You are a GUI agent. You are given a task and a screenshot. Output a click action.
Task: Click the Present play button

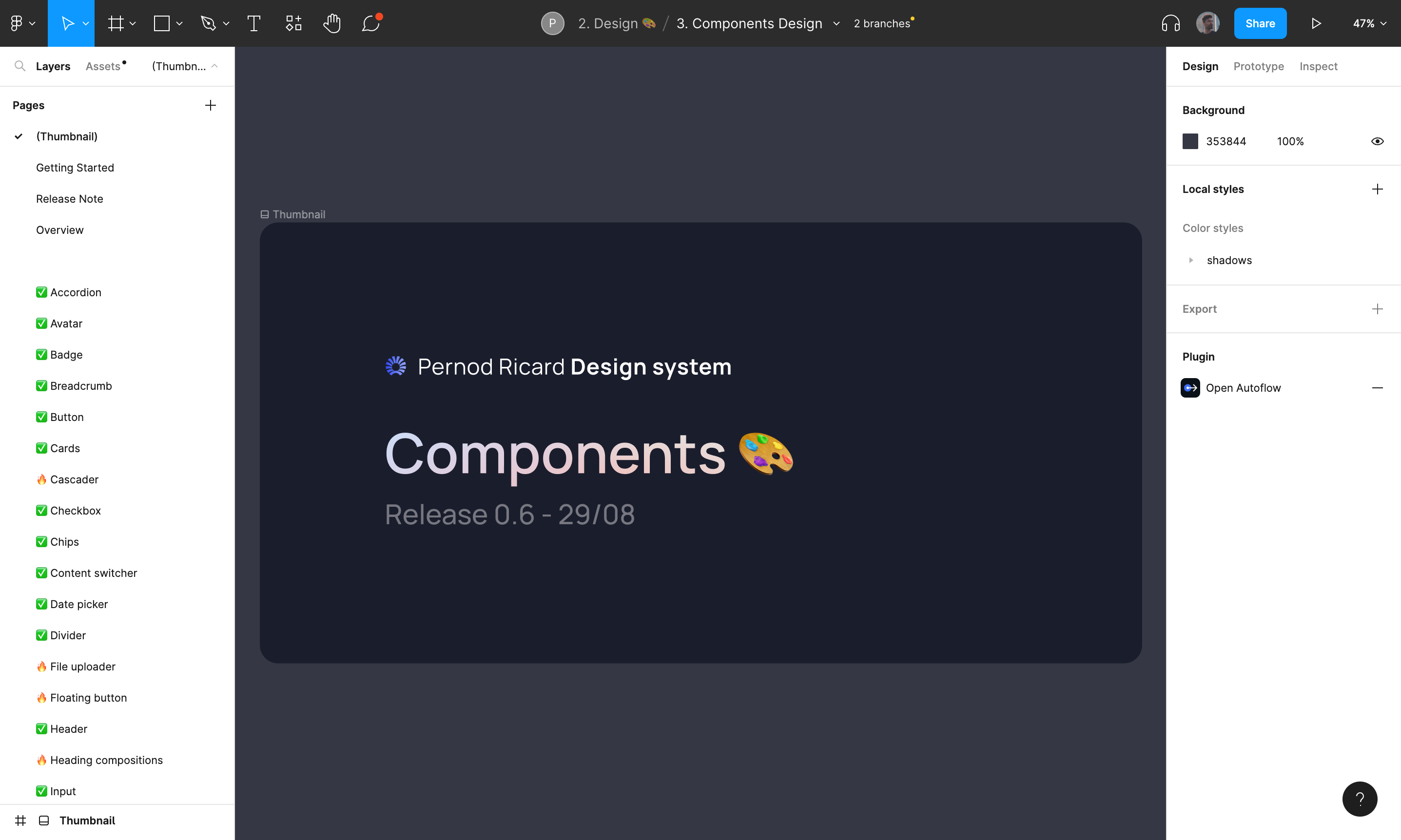point(1316,23)
